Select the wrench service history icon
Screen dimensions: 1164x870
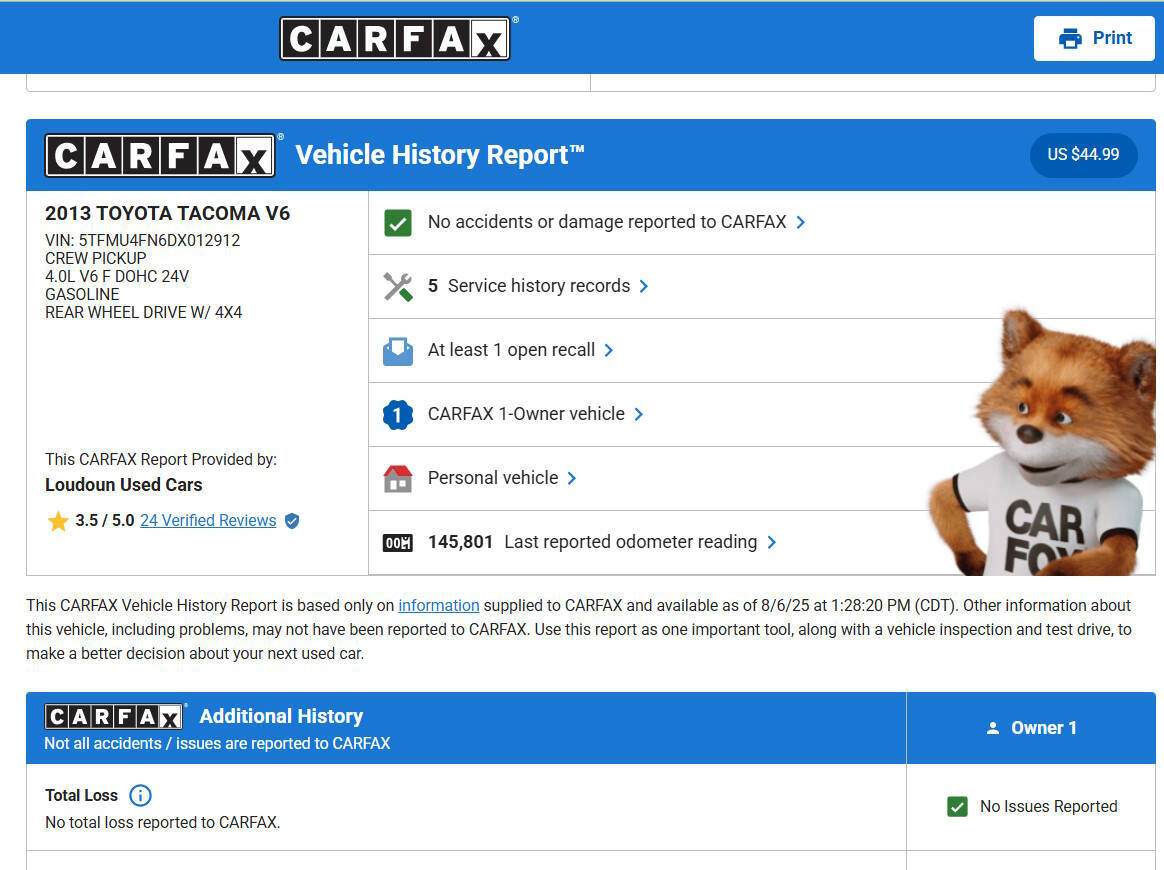pos(397,286)
